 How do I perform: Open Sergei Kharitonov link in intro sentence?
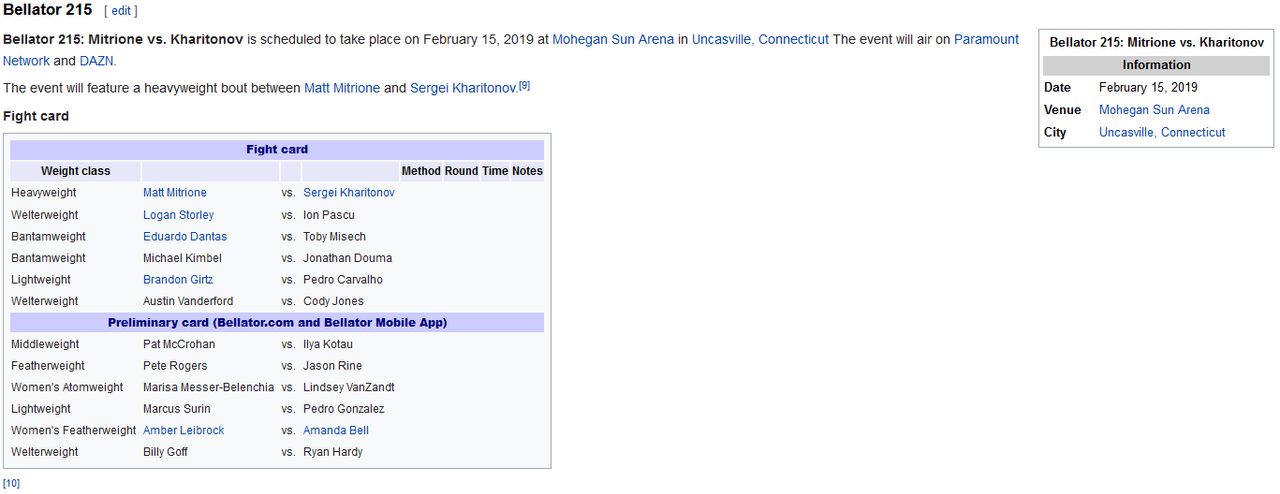click(x=463, y=88)
